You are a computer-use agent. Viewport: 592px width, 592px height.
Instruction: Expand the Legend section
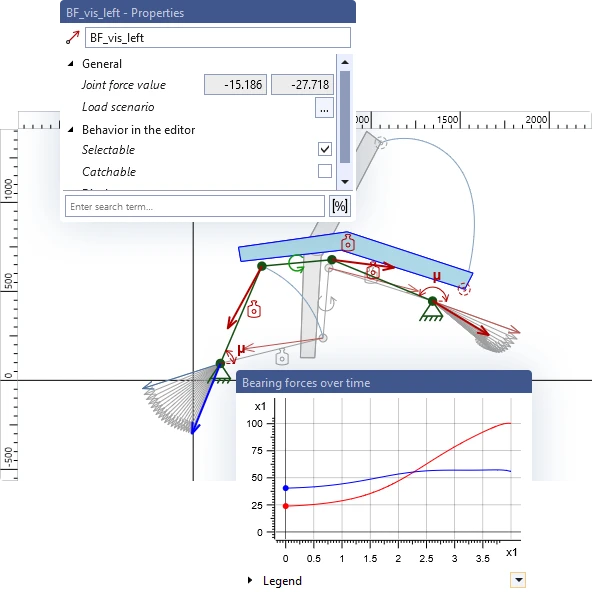tap(250, 580)
